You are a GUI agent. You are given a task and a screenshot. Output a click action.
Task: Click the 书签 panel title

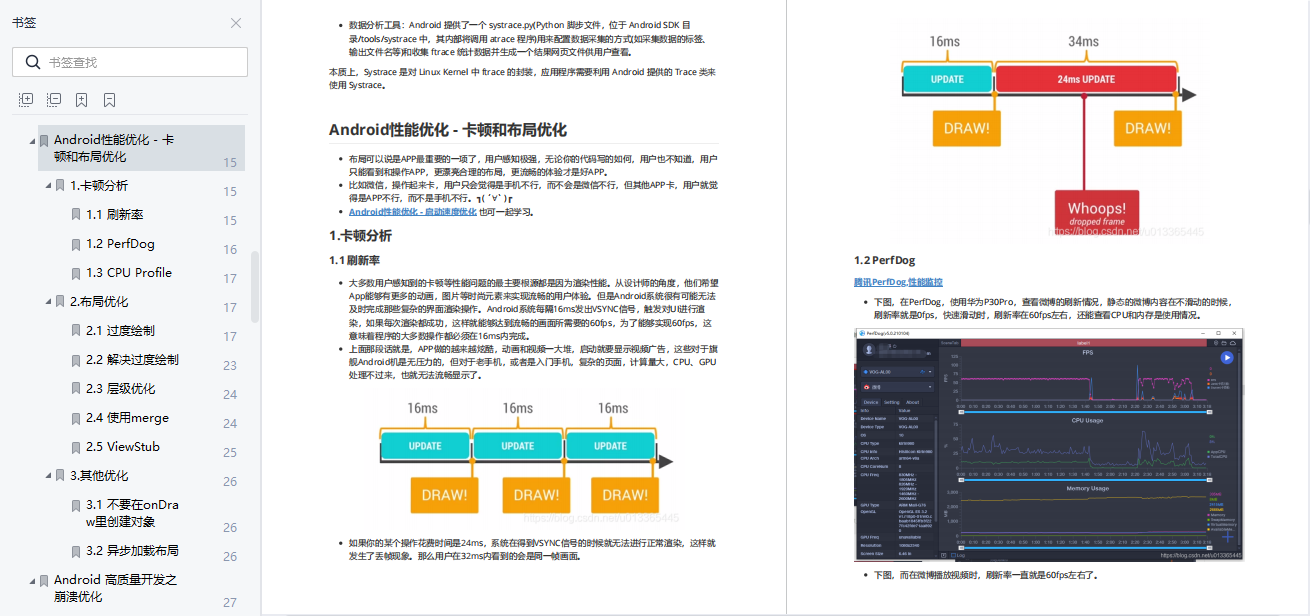24,23
